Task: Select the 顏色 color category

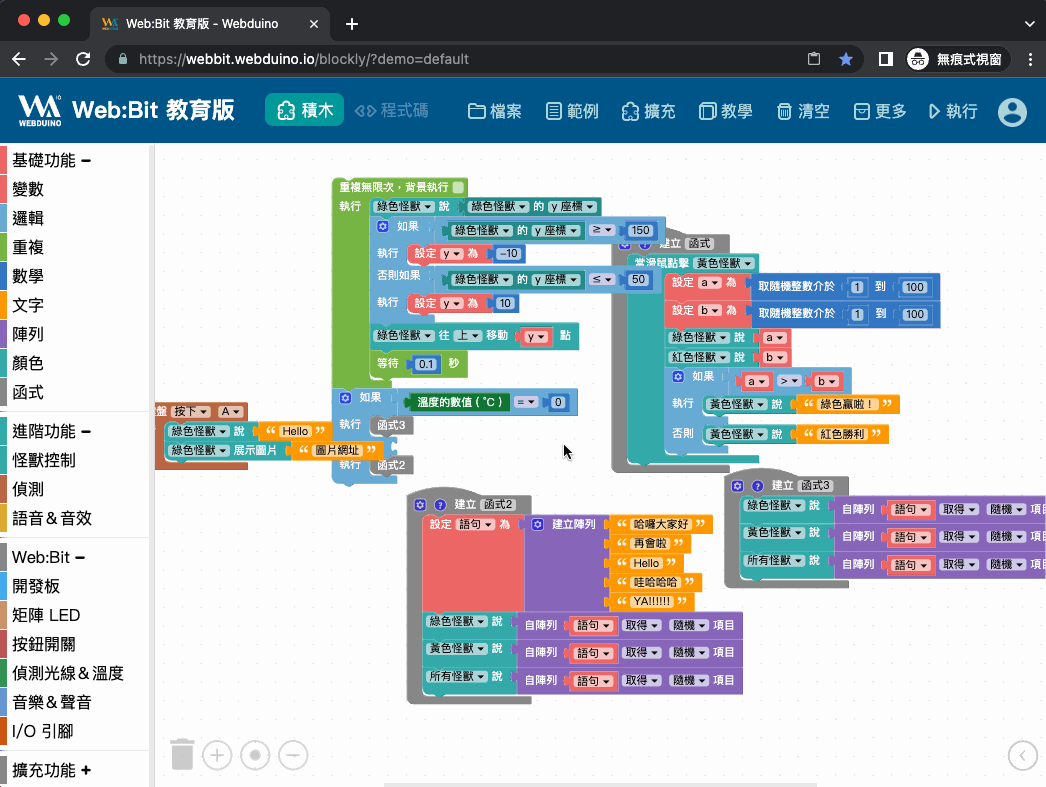Action: (28, 363)
